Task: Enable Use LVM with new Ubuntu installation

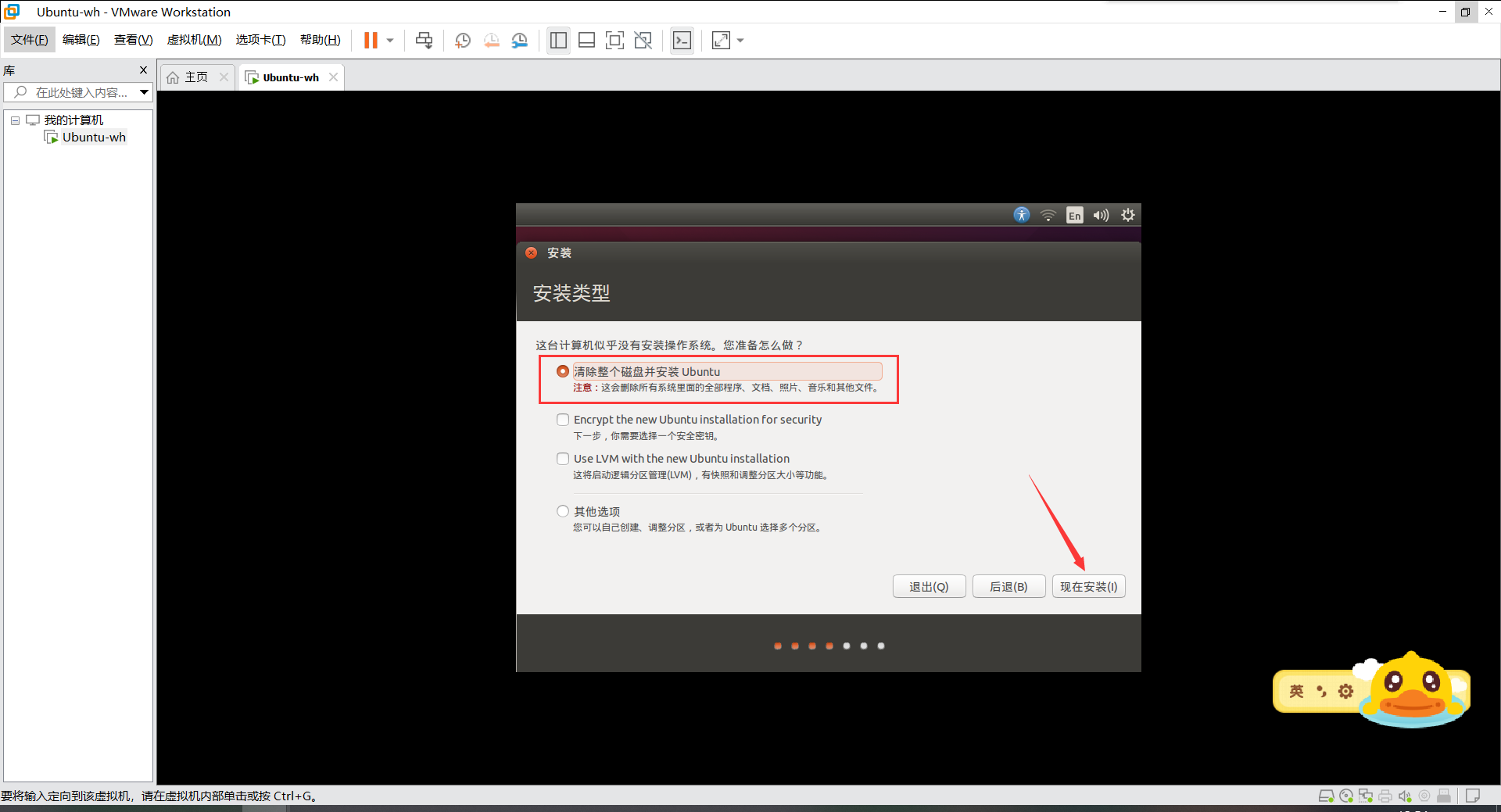Action: click(563, 459)
